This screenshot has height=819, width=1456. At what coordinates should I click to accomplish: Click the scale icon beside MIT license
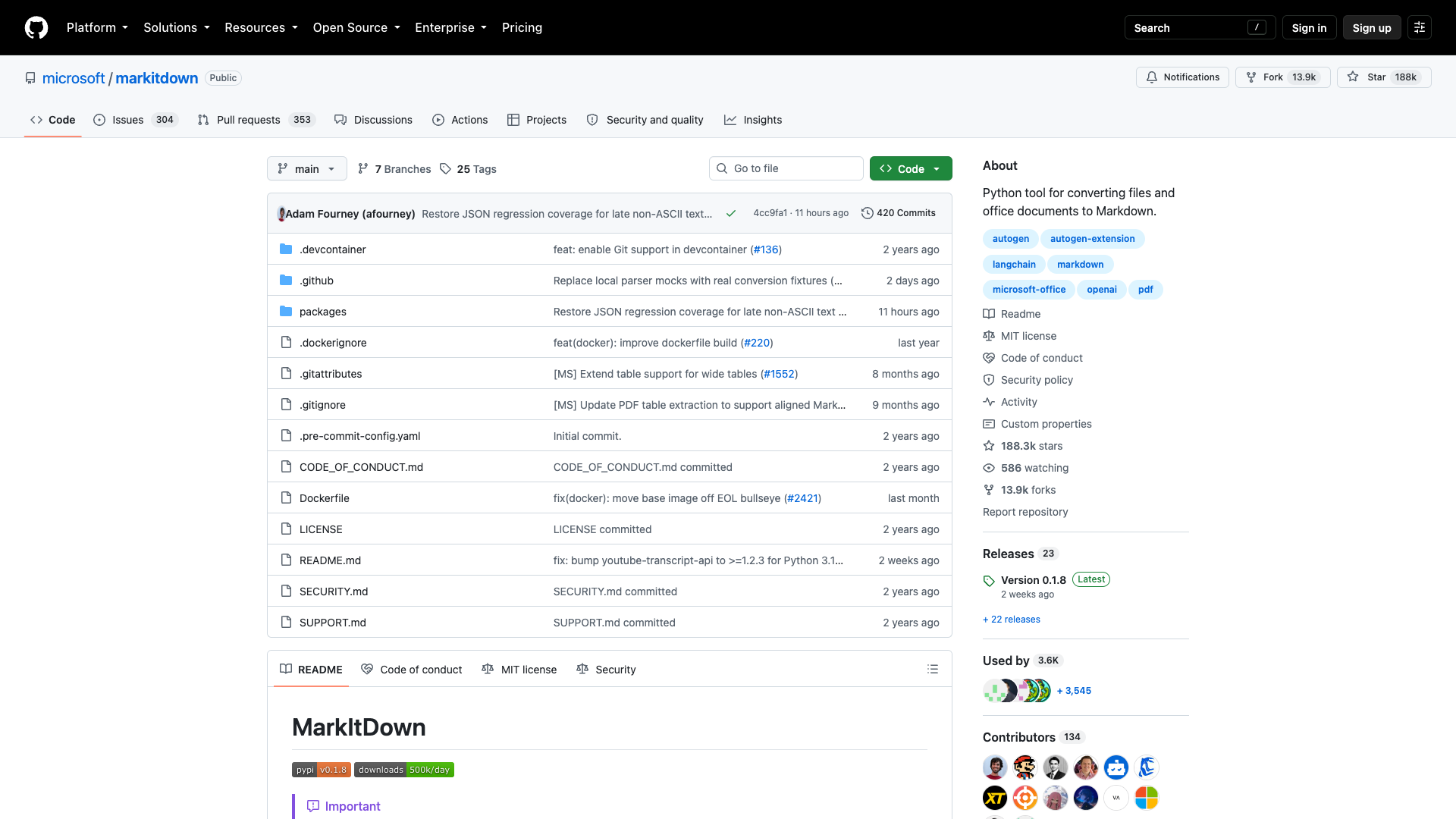989,336
